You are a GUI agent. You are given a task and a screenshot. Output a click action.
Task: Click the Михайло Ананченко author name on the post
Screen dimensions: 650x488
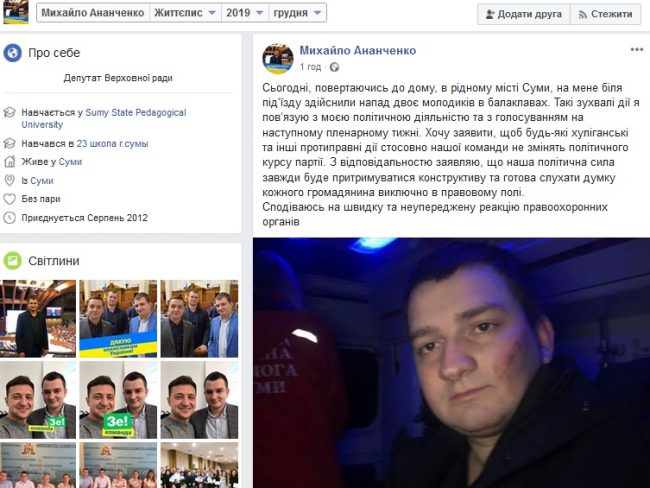(358, 51)
